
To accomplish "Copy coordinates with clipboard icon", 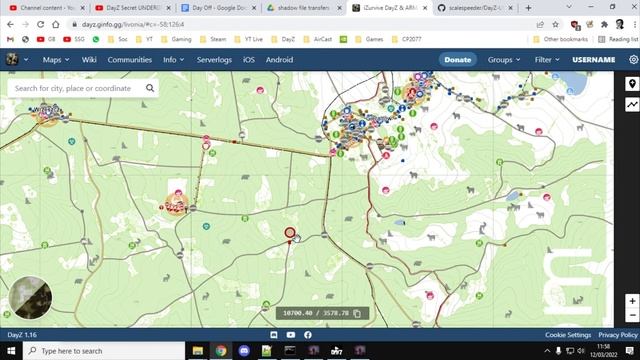I will pyautogui.click(x=357, y=313).
